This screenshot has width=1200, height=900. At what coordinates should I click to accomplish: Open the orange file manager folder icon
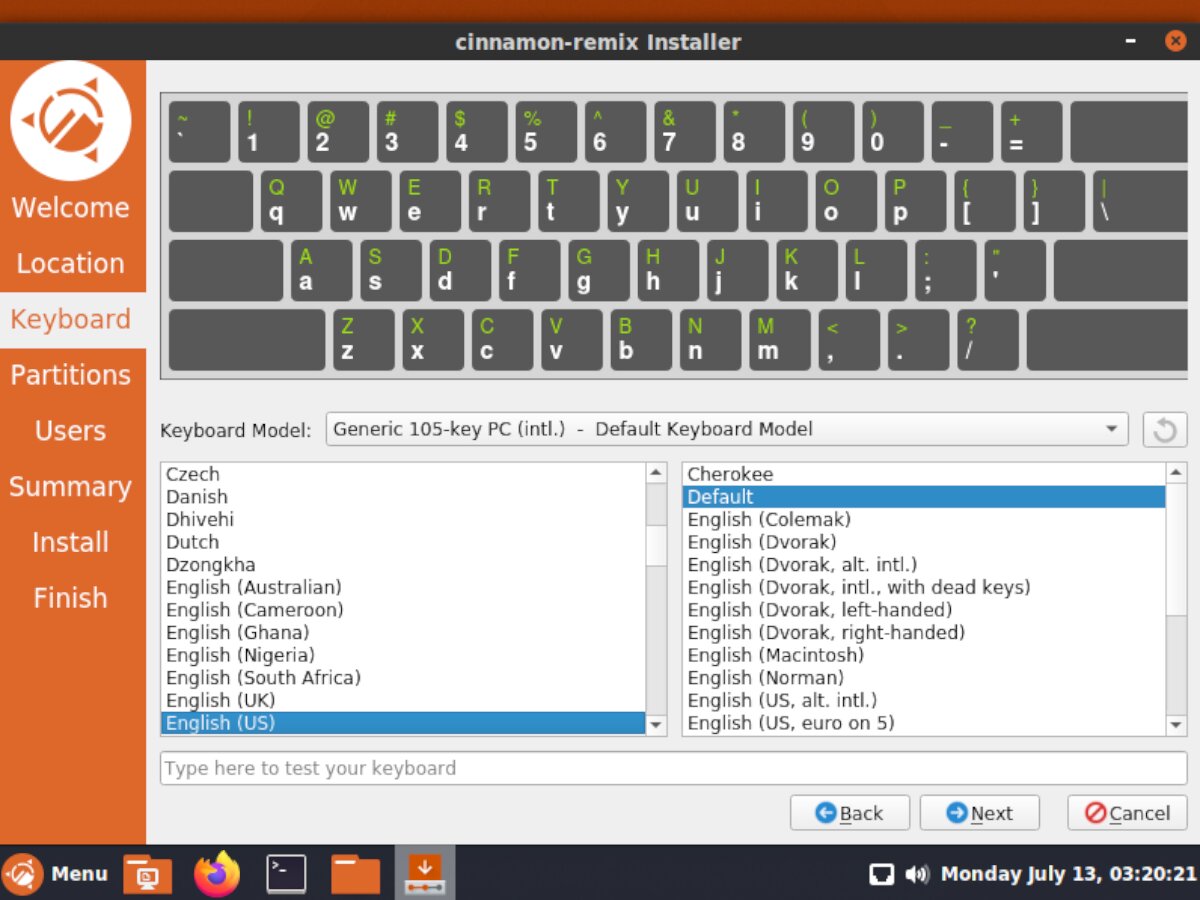(x=353, y=872)
